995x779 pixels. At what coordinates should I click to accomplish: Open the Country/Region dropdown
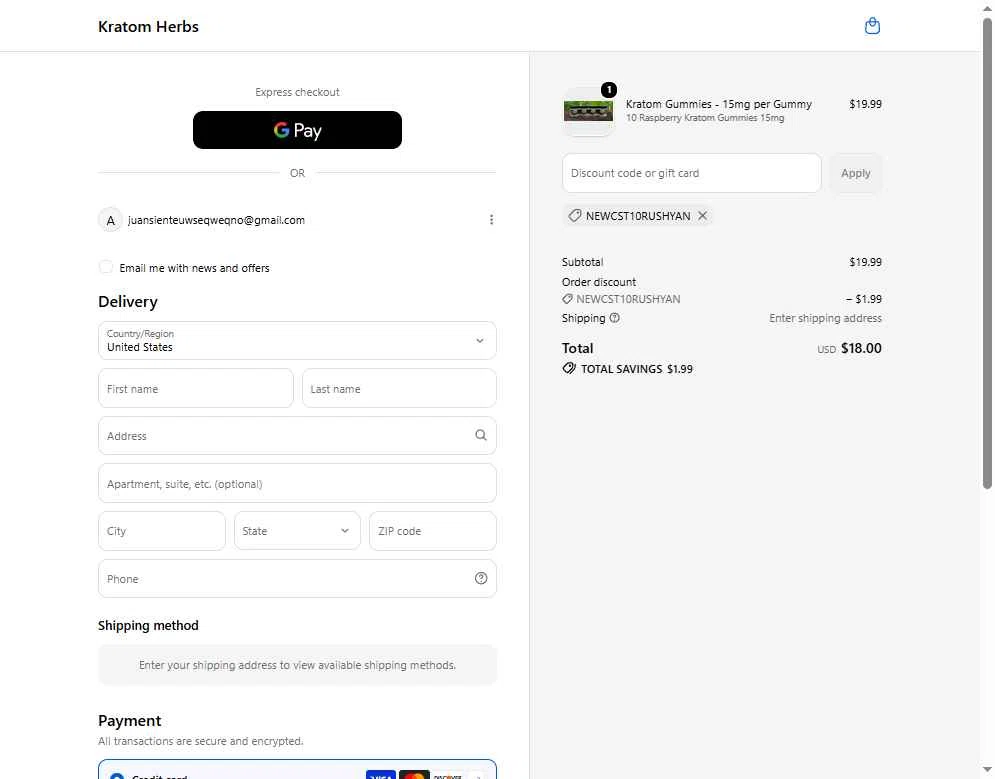tap(297, 341)
